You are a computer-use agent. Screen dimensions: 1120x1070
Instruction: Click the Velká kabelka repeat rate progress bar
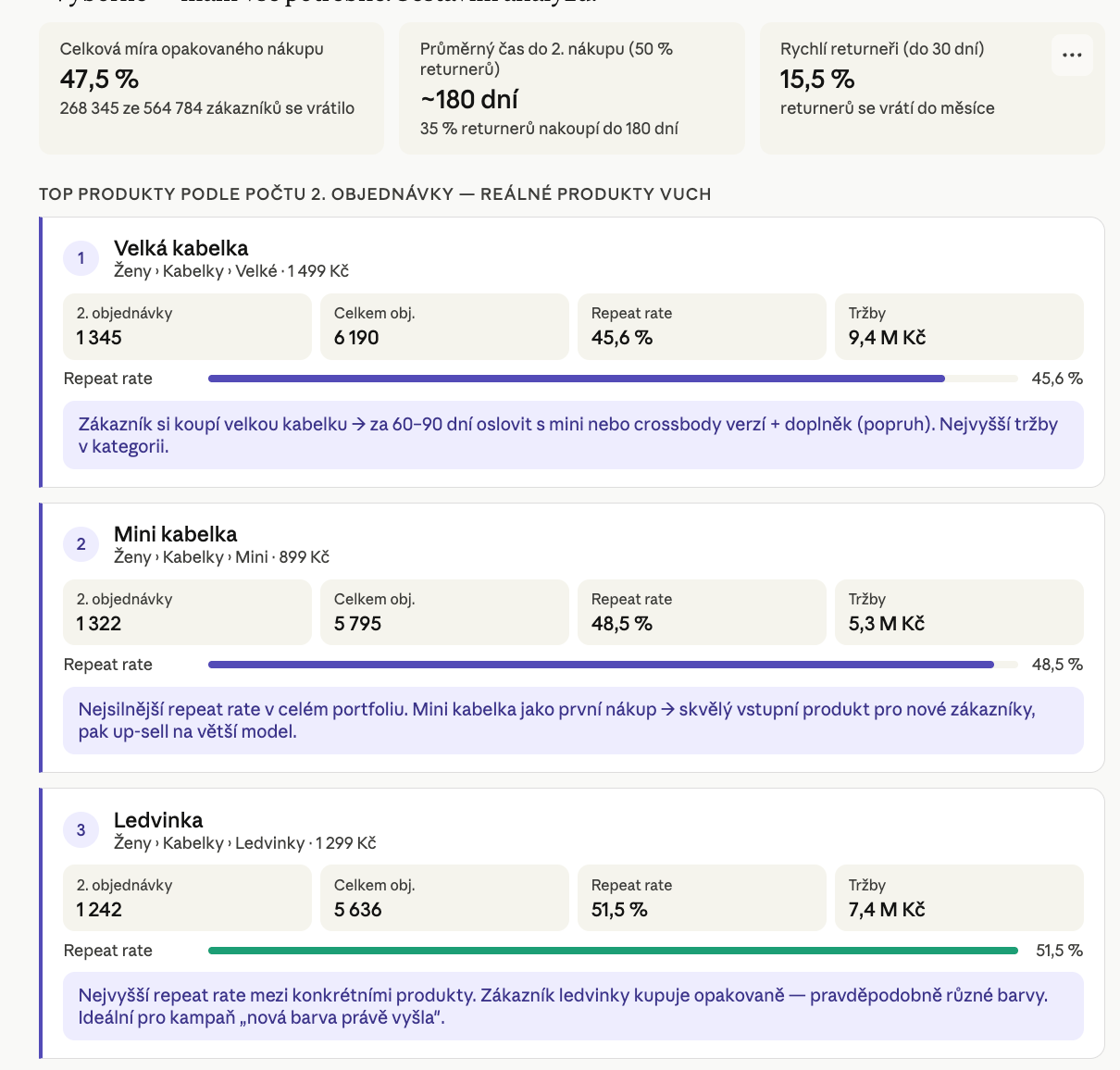(613, 379)
